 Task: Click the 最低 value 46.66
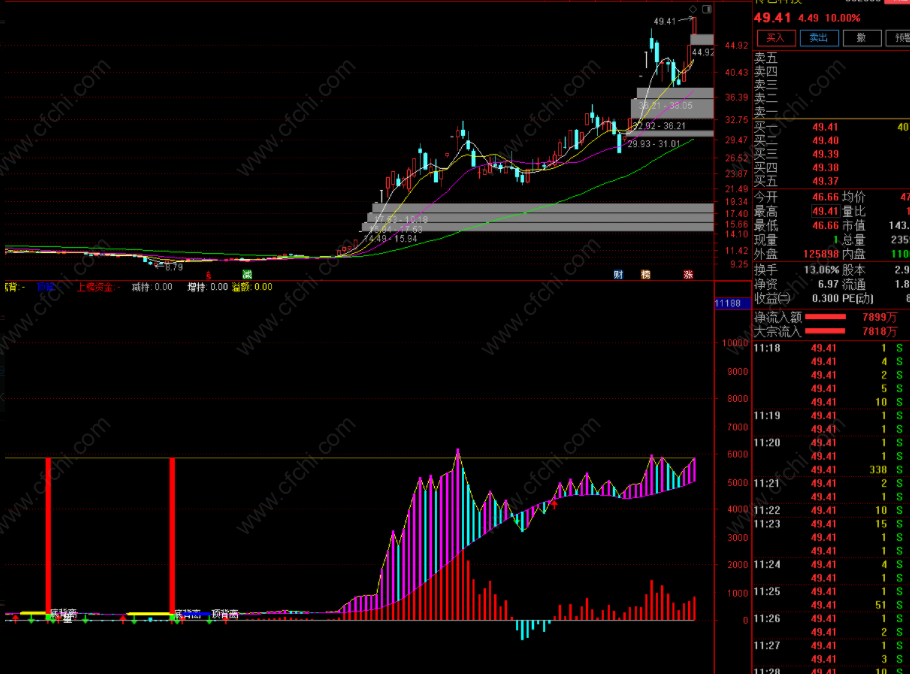point(825,225)
